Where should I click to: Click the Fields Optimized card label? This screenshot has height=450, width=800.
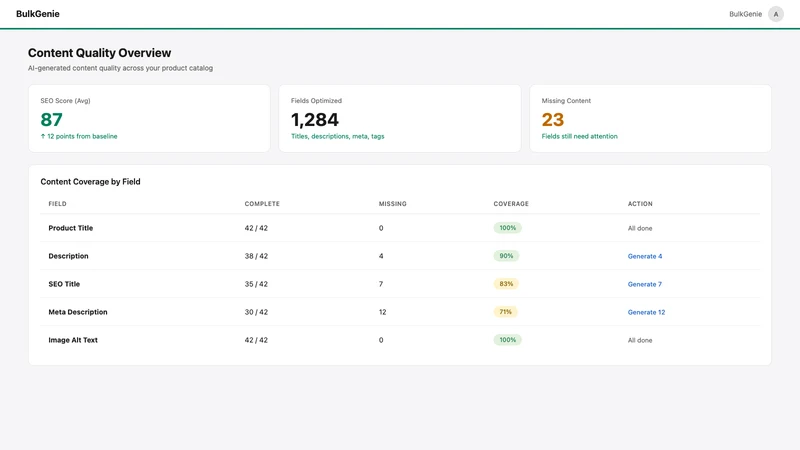[316, 101]
